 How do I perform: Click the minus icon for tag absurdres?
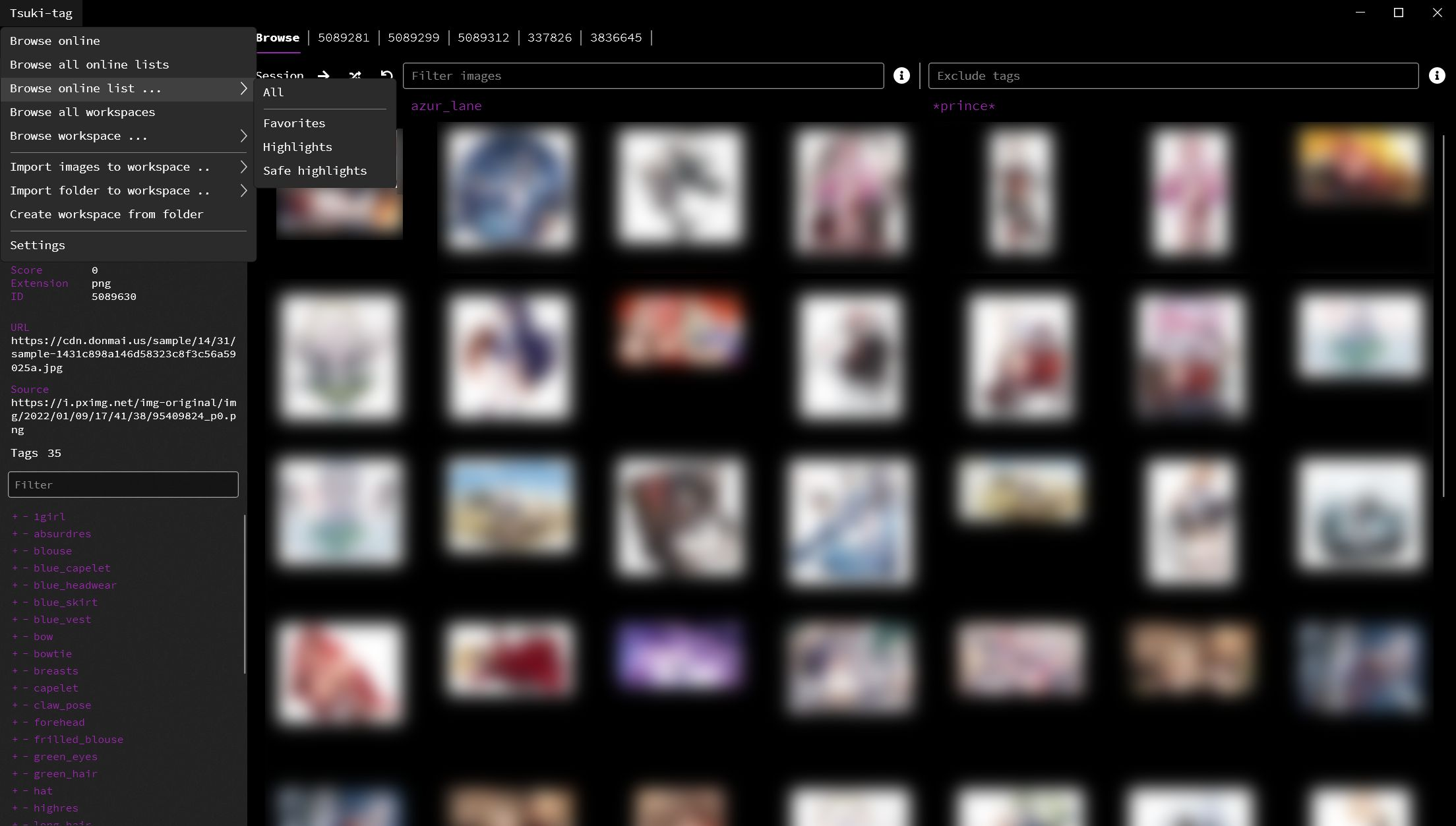click(26, 534)
